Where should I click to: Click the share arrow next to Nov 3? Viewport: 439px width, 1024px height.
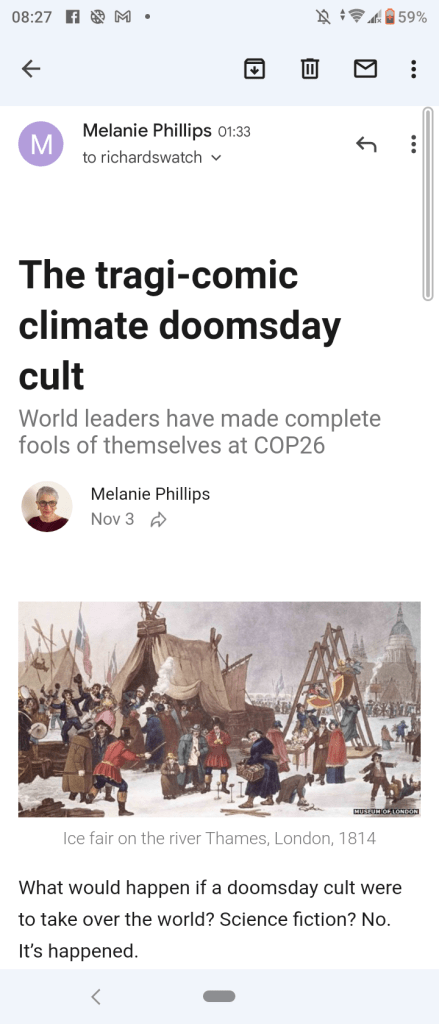click(158, 520)
